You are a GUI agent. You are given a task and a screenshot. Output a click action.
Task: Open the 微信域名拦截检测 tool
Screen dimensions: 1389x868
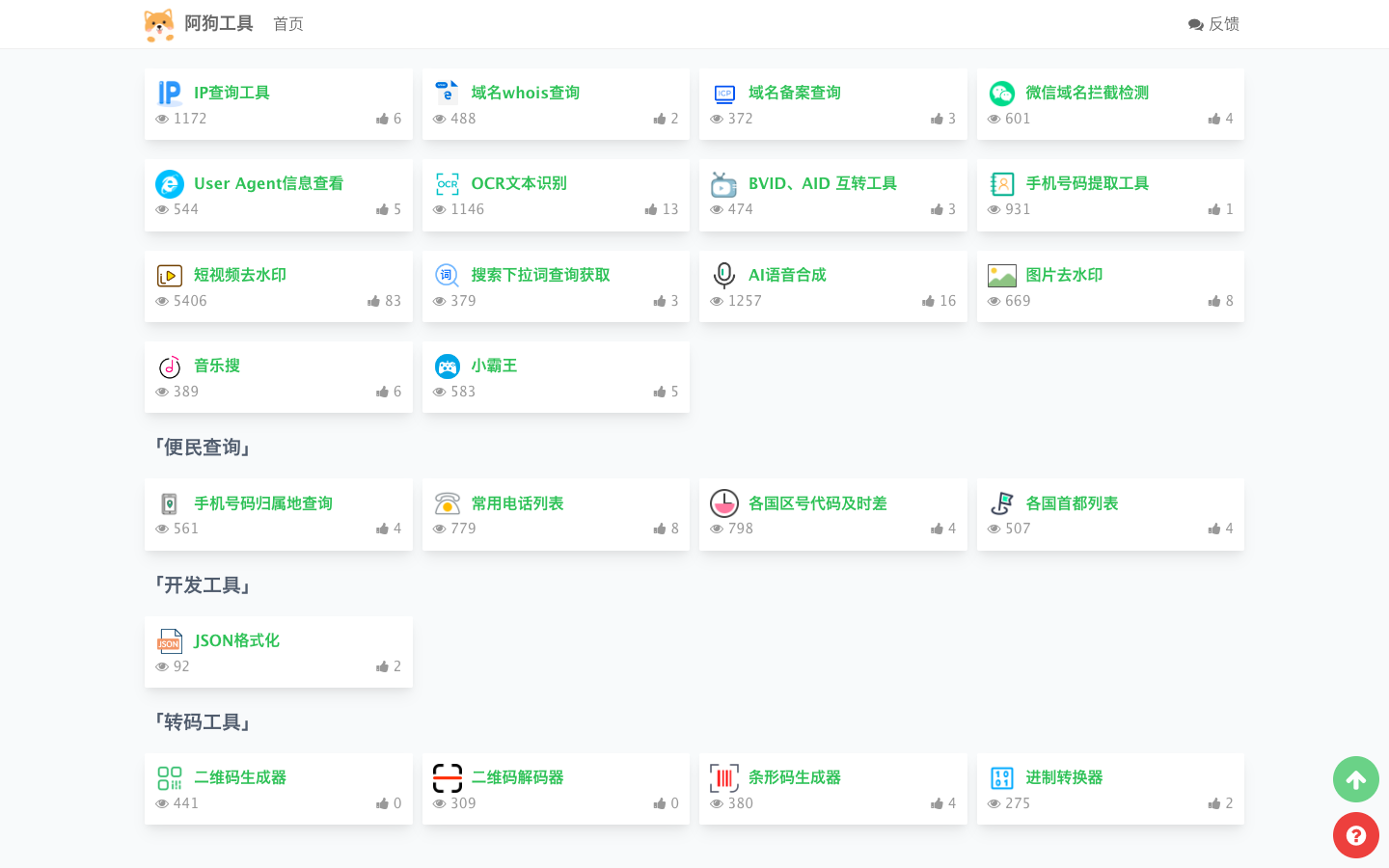click(1087, 93)
